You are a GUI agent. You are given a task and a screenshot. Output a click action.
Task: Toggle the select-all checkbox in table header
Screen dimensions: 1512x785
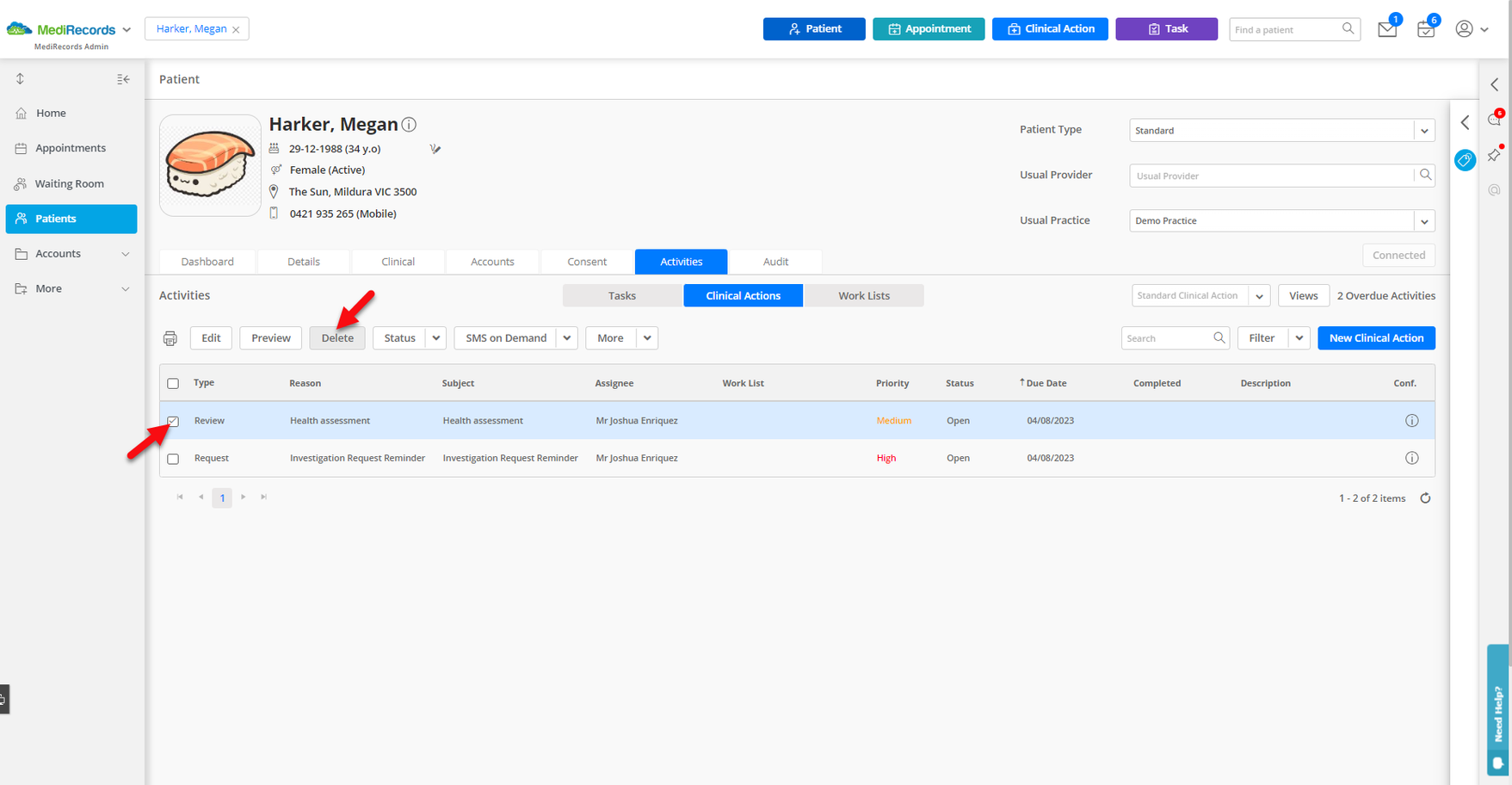click(x=173, y=383)
